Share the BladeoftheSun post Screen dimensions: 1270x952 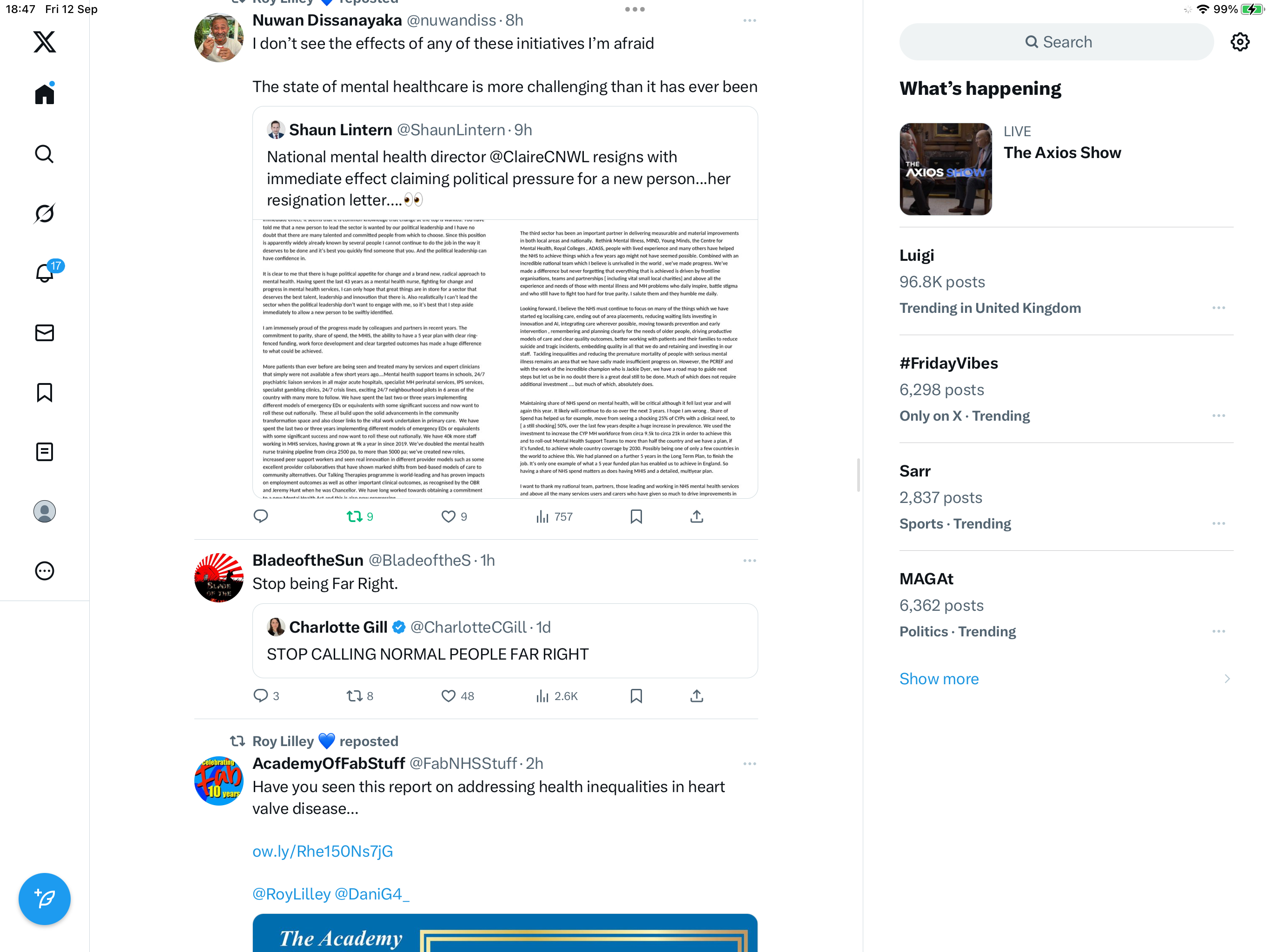click(696, 696)
